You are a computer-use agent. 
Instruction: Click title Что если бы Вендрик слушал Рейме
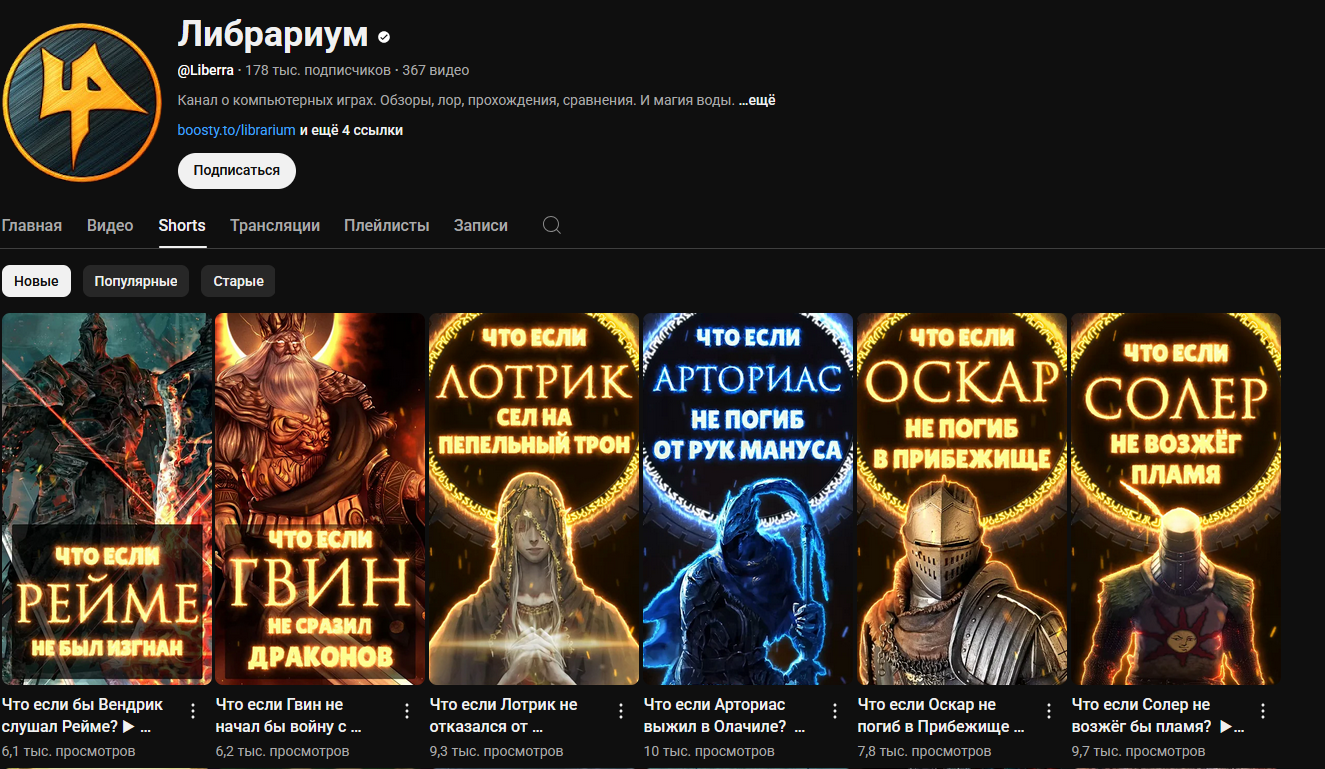tap(83, 716)
